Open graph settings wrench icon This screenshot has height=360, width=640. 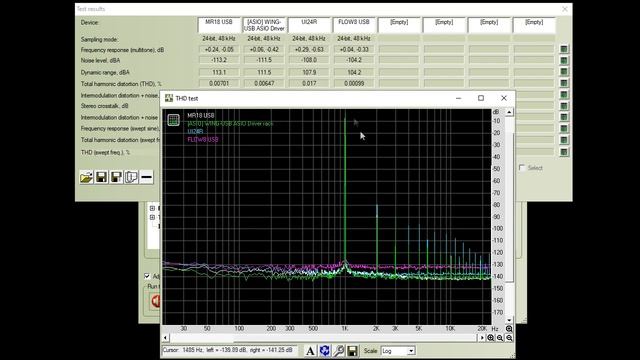[x=338, y=351]
